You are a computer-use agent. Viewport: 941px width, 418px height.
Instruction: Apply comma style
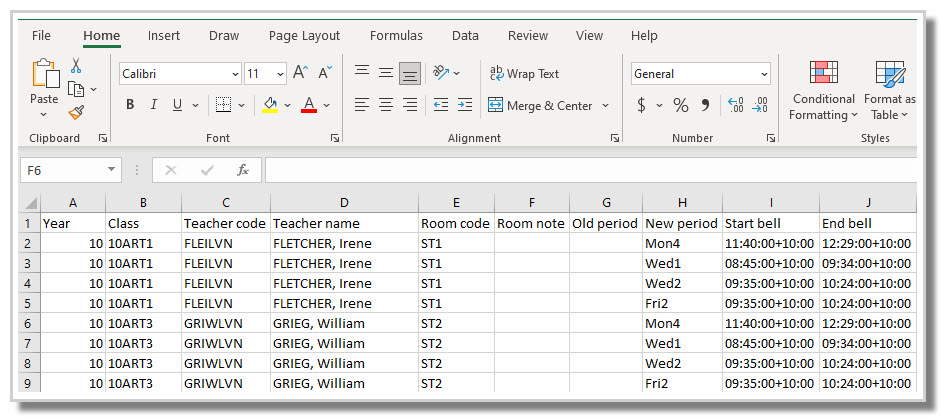point(706,106)
